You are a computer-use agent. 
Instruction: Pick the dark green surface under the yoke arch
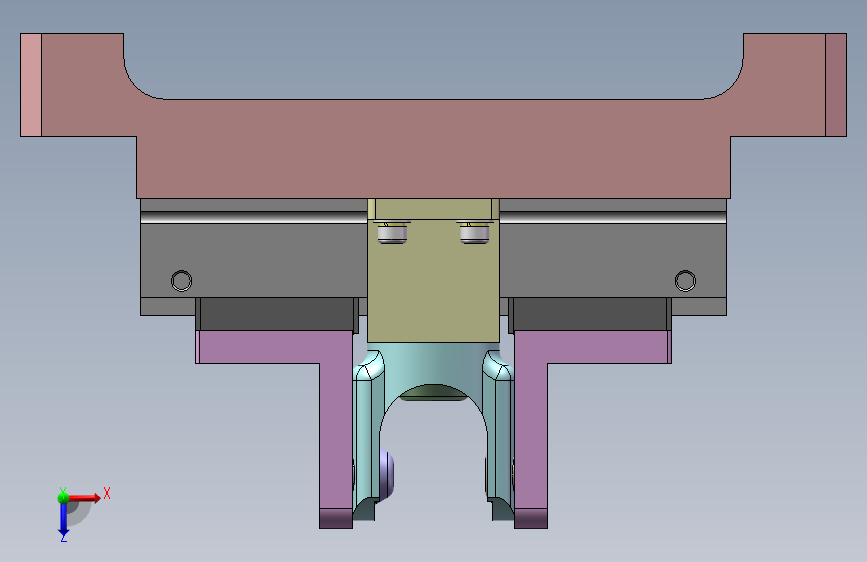[434, 393]
